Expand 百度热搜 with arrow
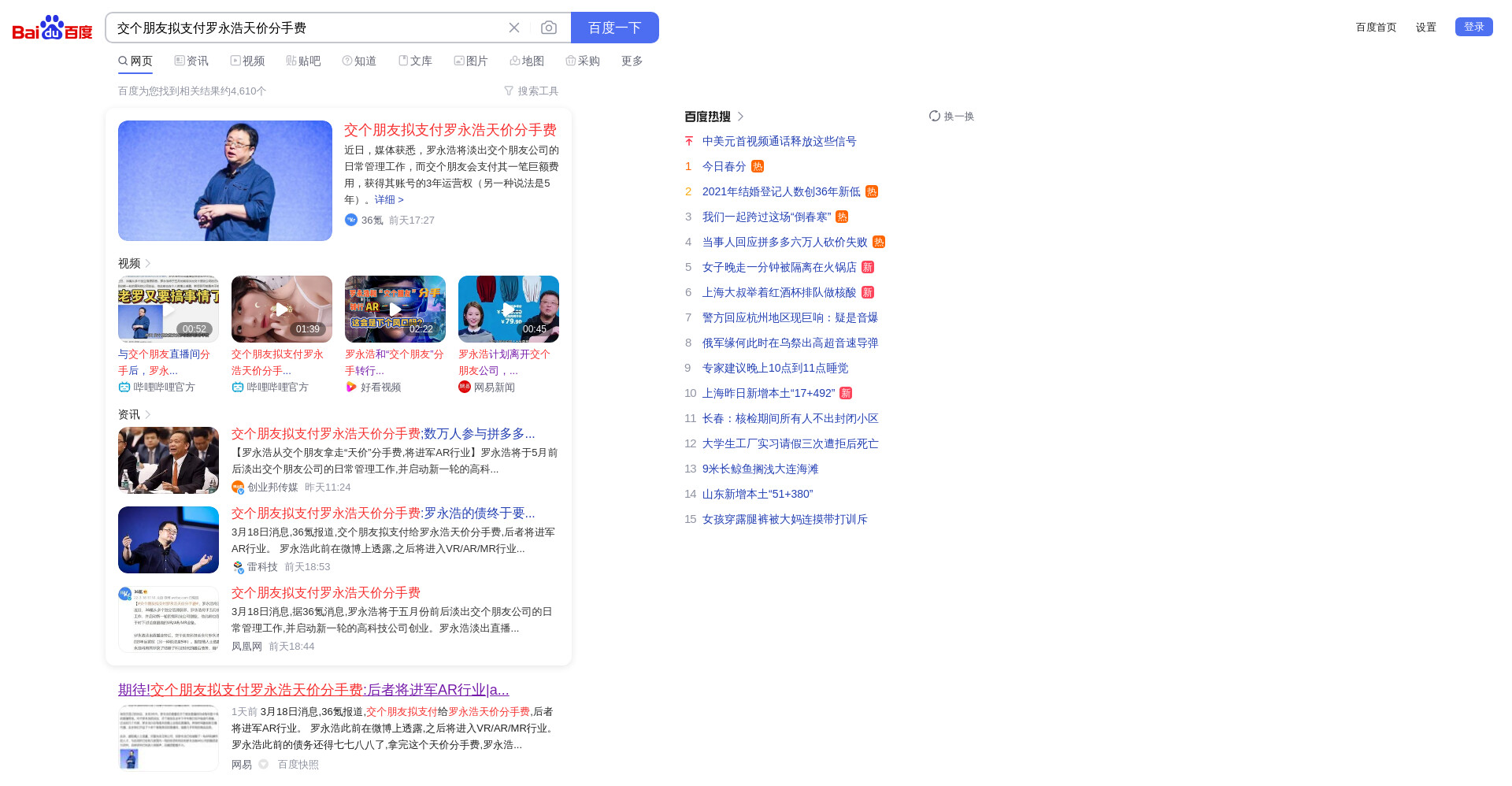Screen dimensions: 1512x786 pyautogui.click(x=741, y=117)
